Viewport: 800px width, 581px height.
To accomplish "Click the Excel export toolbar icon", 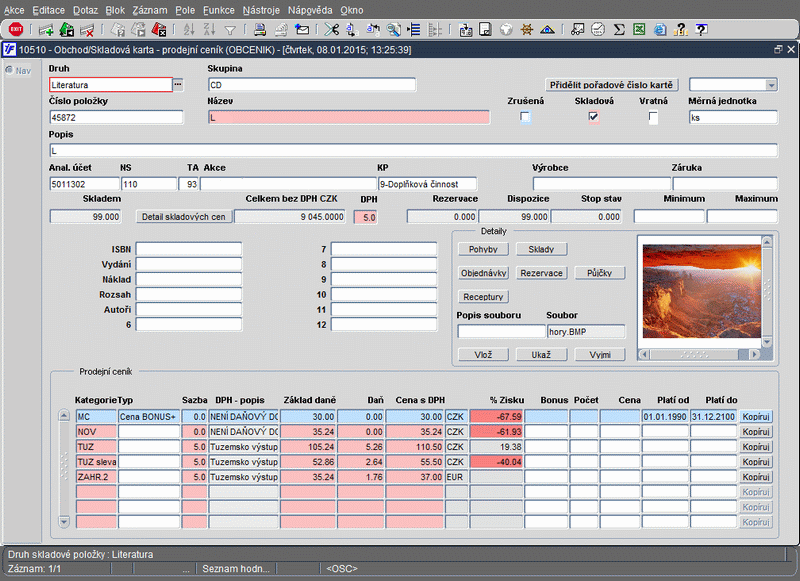I will click(x=640, y=30).
